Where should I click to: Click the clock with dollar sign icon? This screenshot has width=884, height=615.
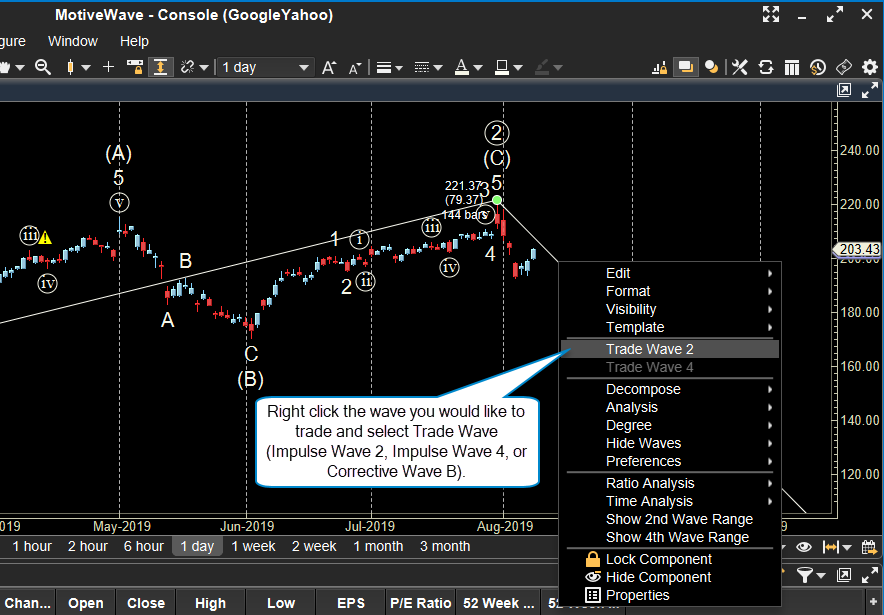pos(818,67)
